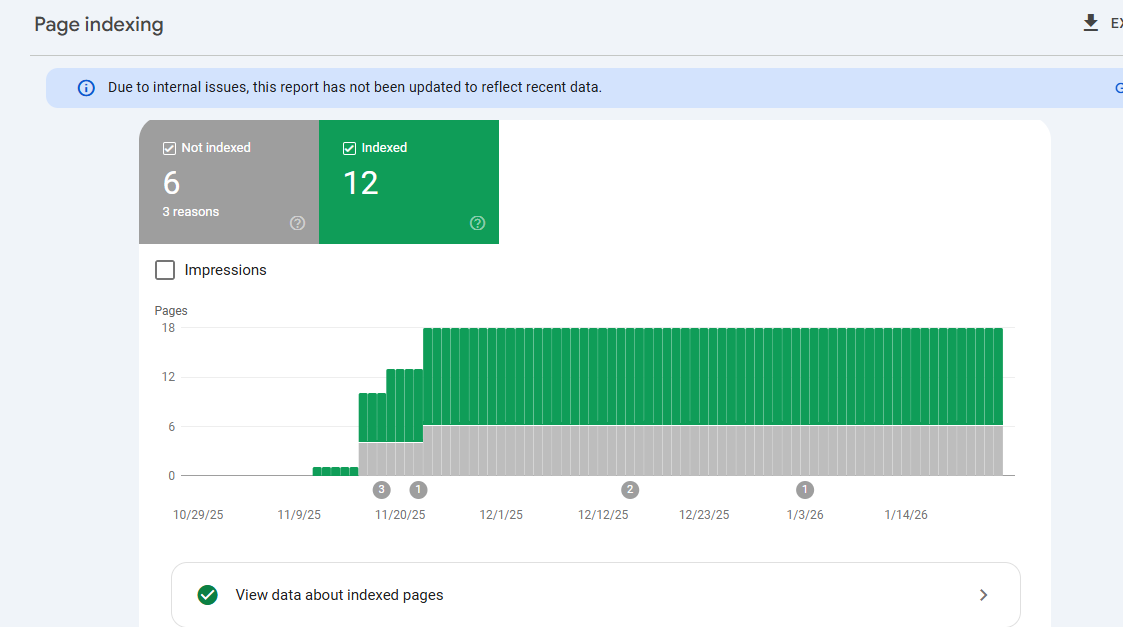Click the Pages axis title
This screenshot has width=1123, height=627.
[x=171, y=311]
